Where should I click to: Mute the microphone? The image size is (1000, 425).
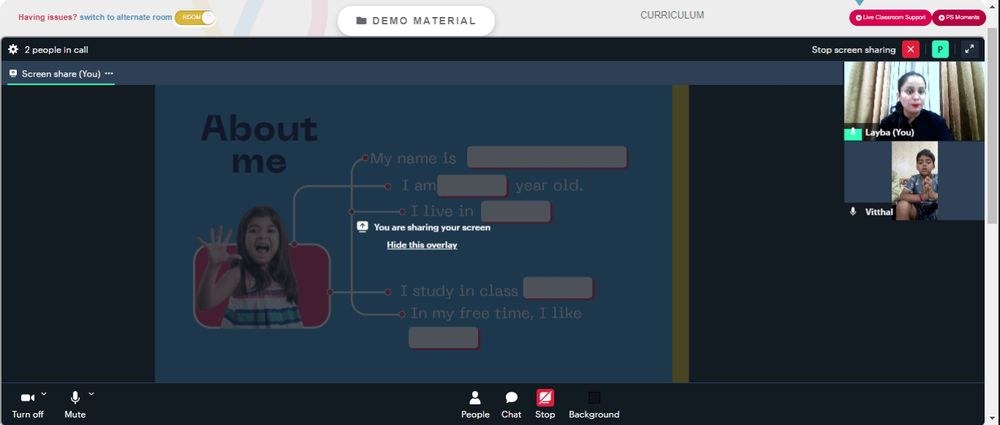pos(75,404)
